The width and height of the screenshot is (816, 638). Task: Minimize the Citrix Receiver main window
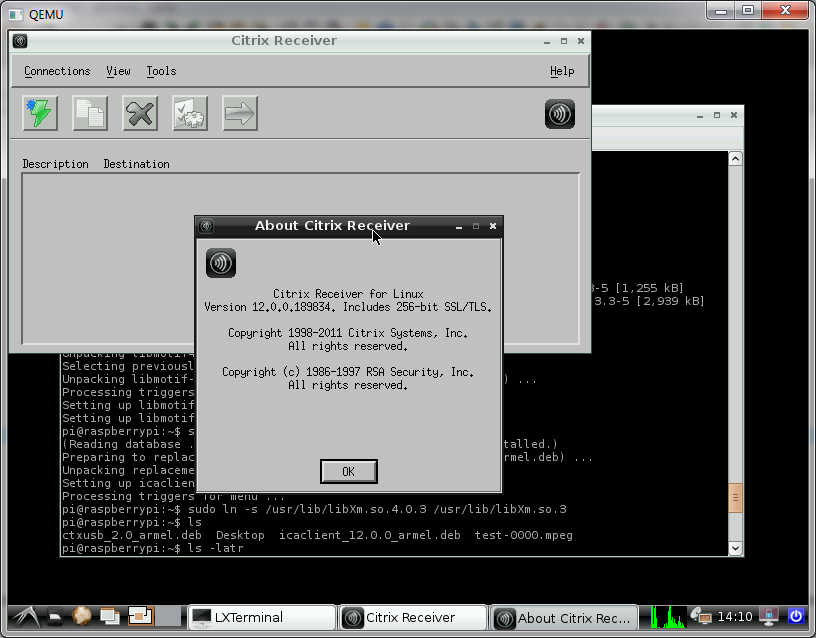546,41
